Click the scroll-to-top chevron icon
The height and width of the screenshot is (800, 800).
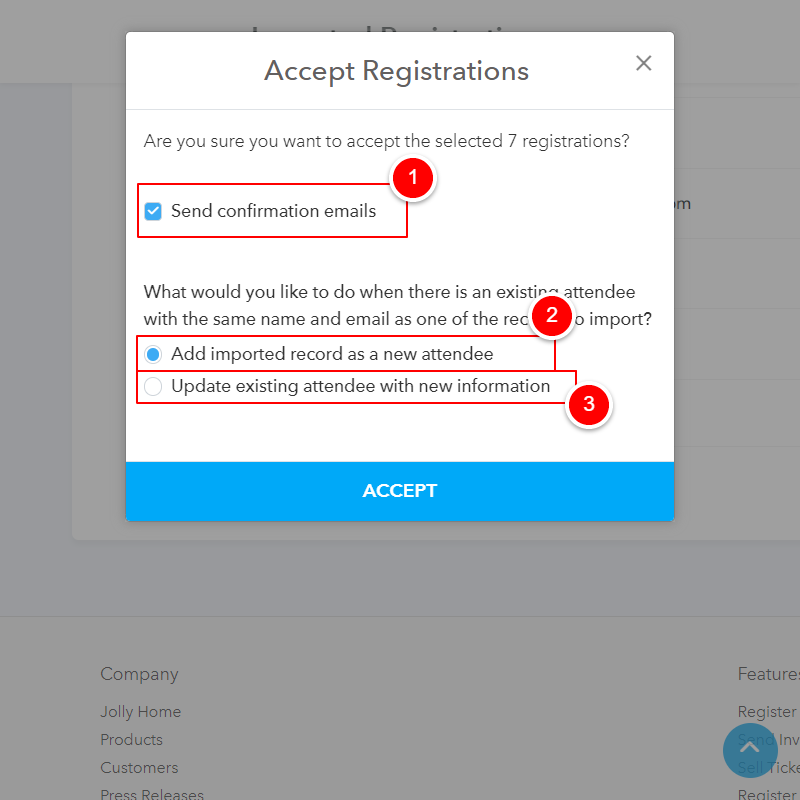click(750, 750)
